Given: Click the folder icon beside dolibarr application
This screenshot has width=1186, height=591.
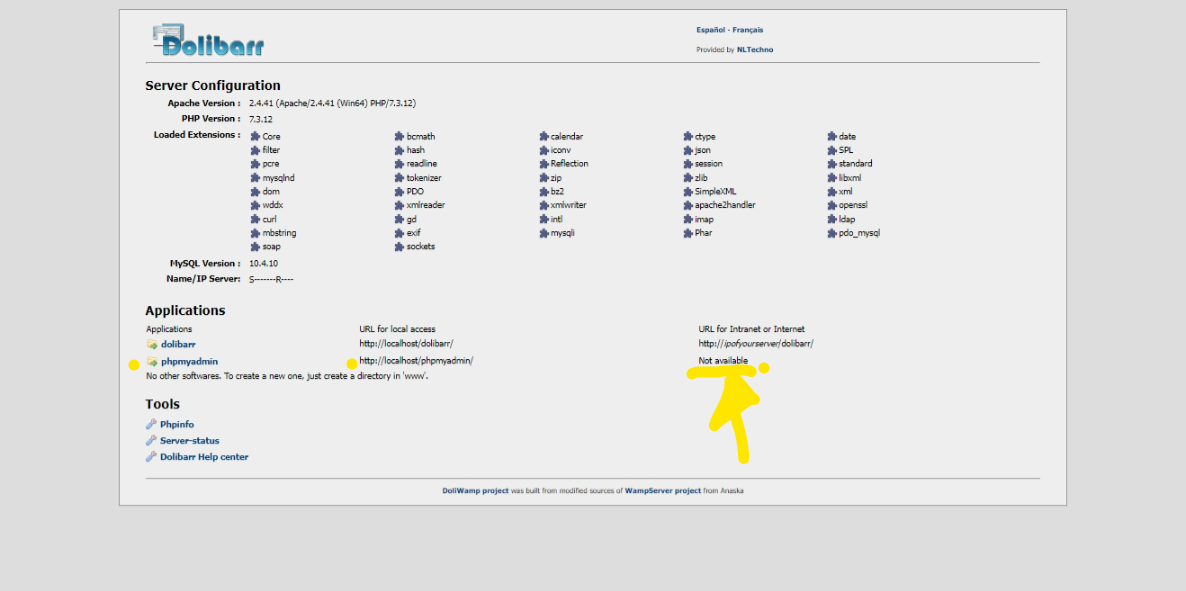Looking at the screenshot, I should [152, 344].
